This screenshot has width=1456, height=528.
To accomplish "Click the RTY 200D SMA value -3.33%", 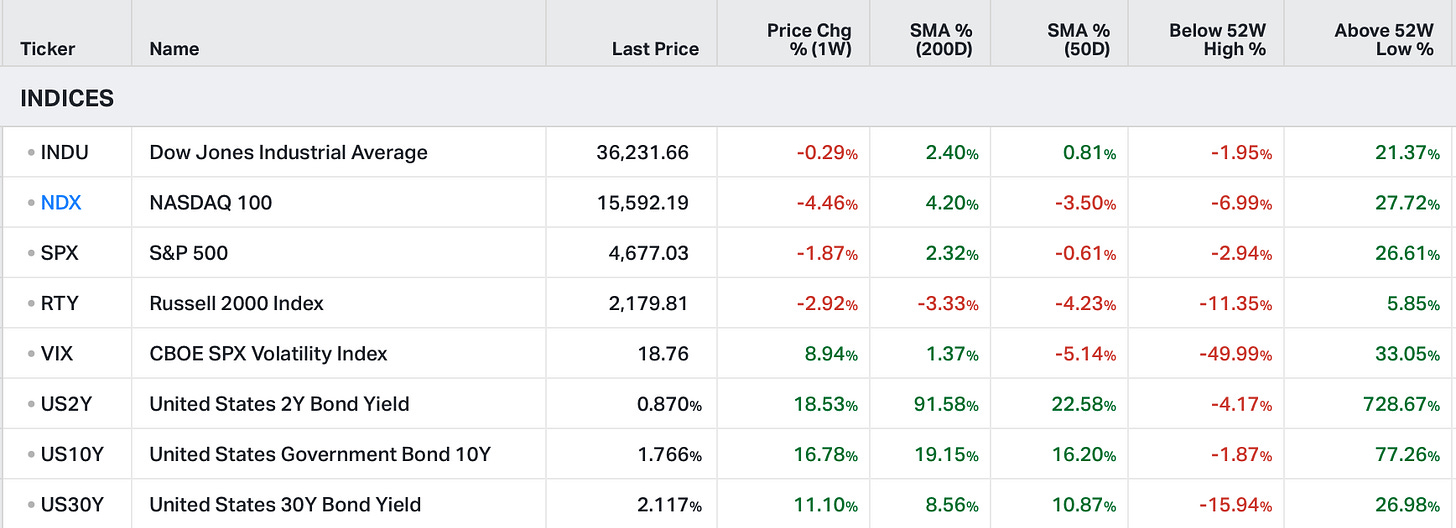I will pyautogui.click(x=947, y=303).
